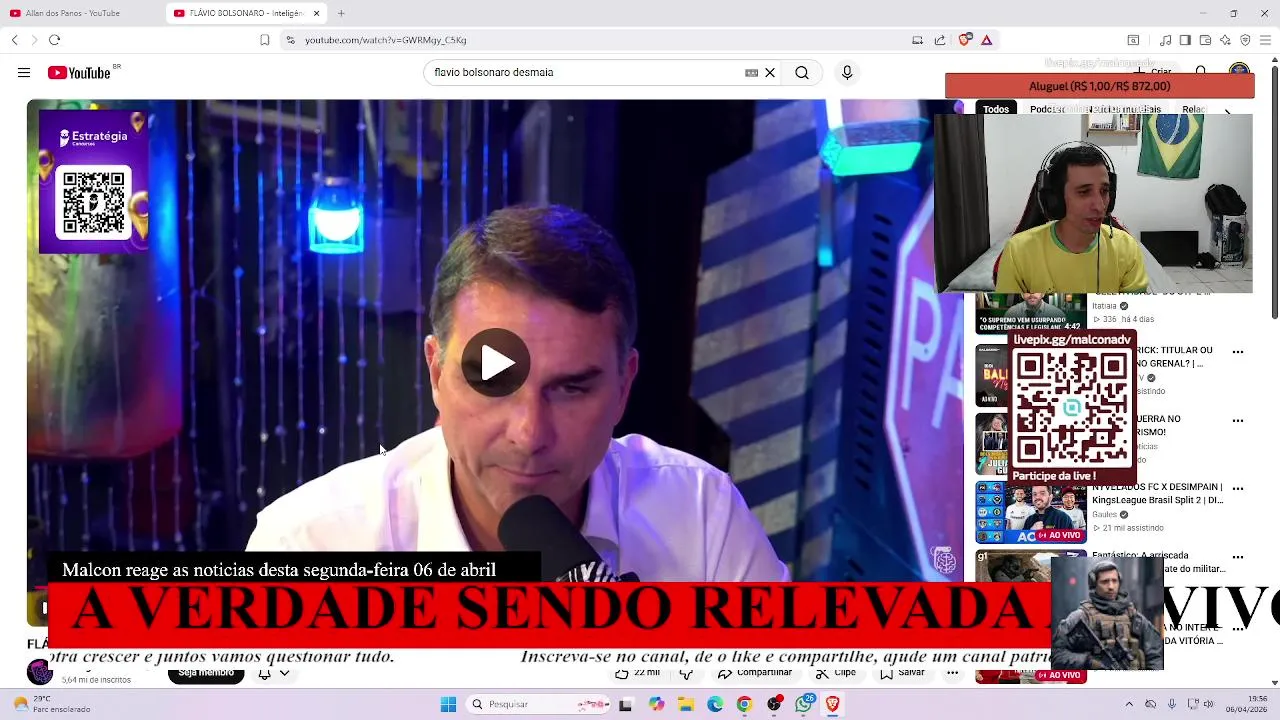Click the address bar URL
Viewport: 1280px width, 720px height.
click(x=385, y=40)
